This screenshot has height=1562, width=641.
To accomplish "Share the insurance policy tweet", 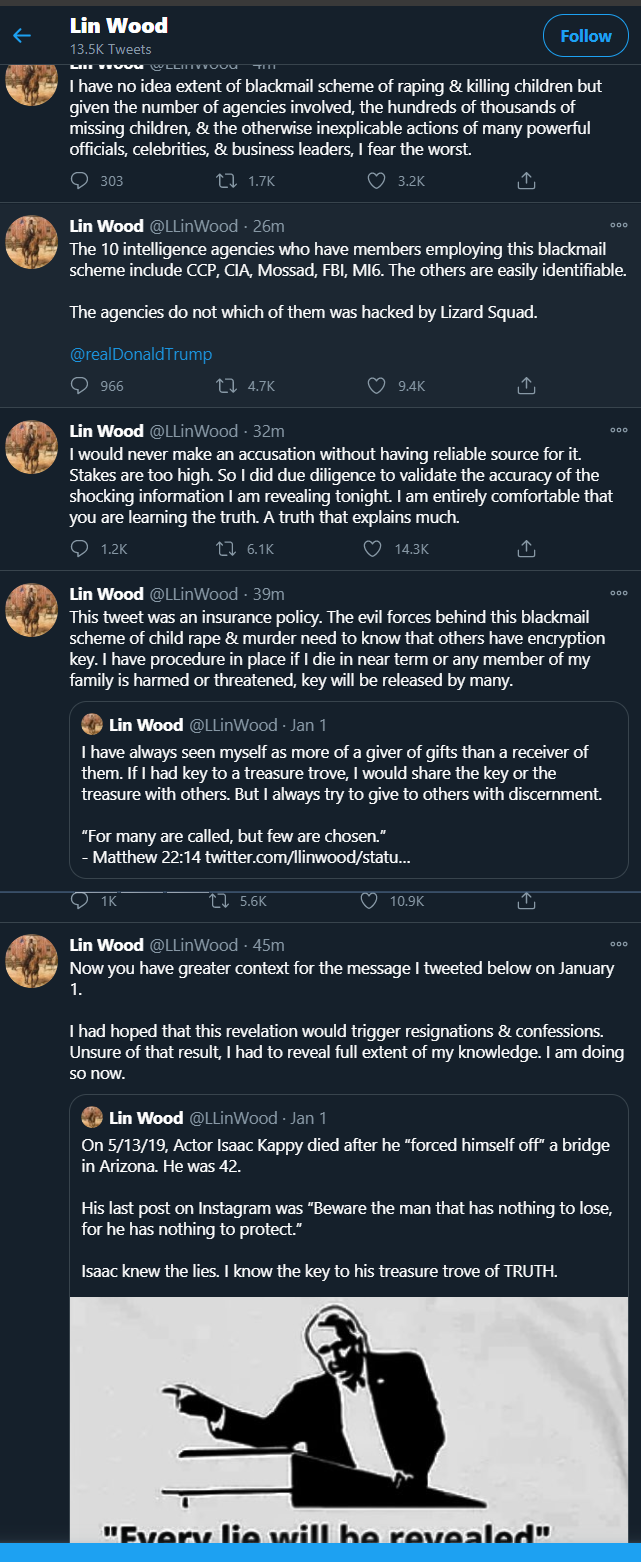I will (x=527, y=901).
